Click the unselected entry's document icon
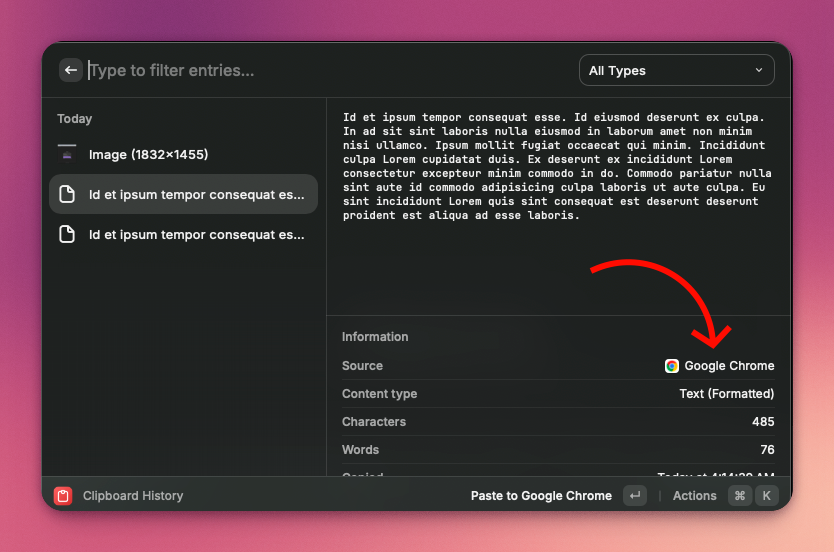Image resolution: width=834 pixels, height=552 pixels. point(67,234)
